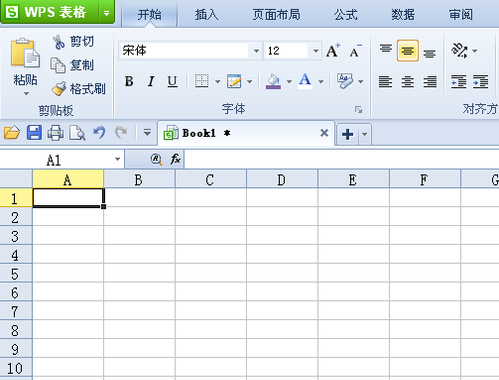This screenshot has height=380, width=499.
Task: Click the zoom magnifier icon in formula bar
Action: point(156,160)
